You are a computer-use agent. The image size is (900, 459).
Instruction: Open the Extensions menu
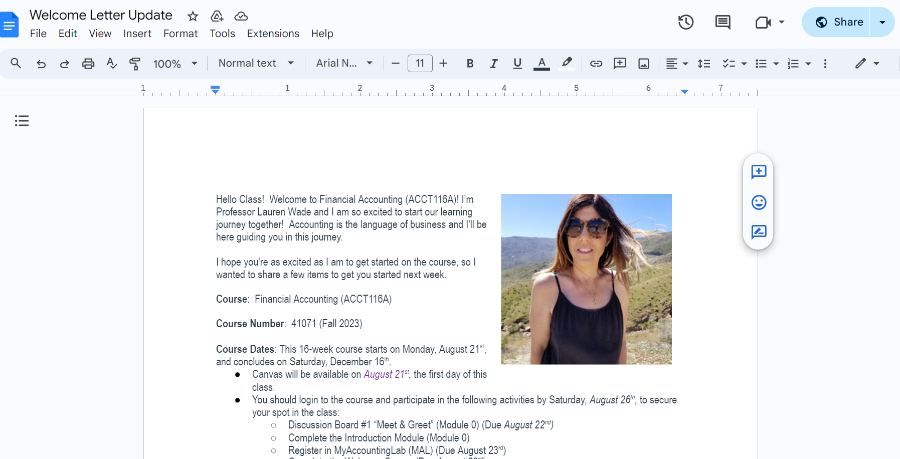(273, 33)
